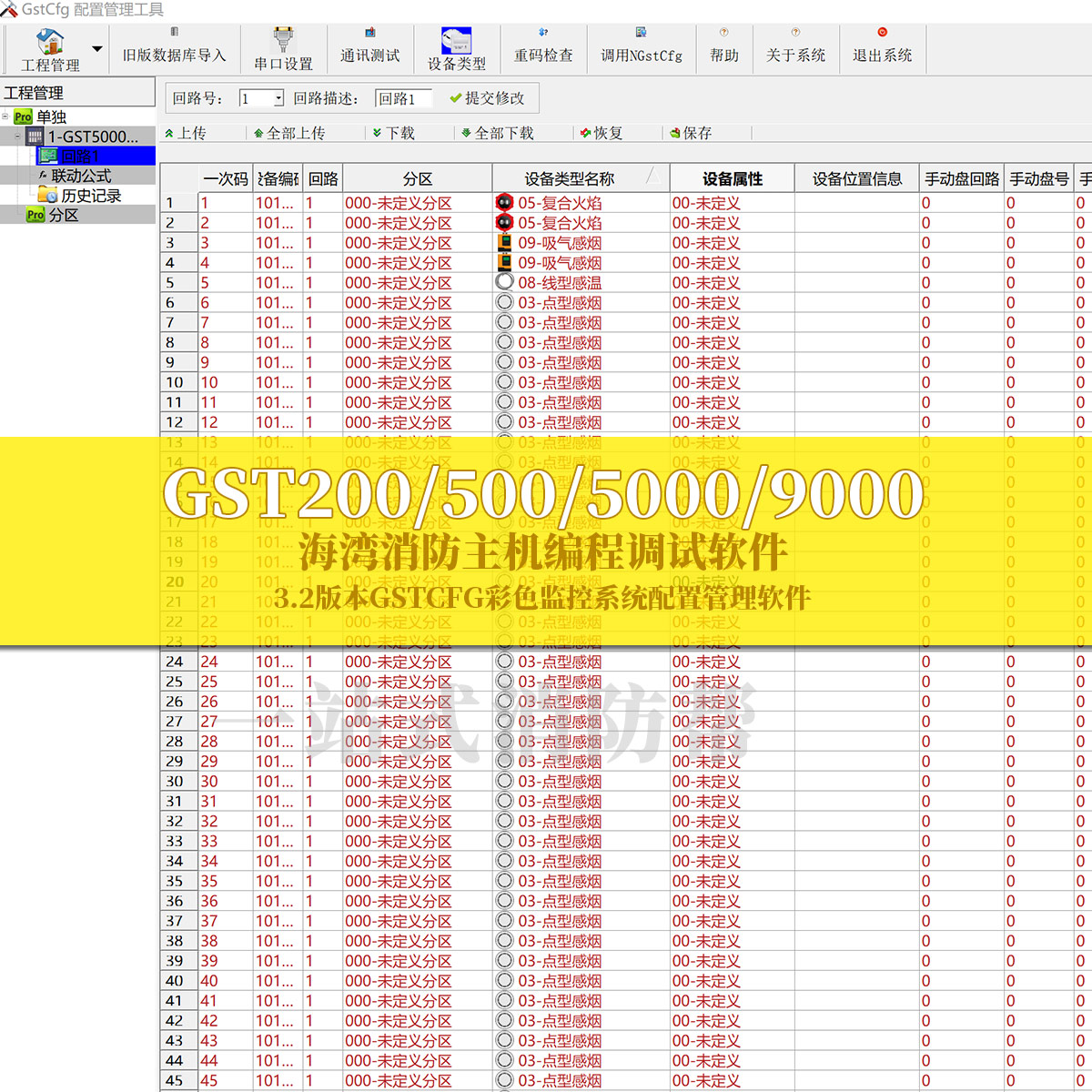Click the 设备位置信息 column header
This screenshot has width=1092, height=1092.
pos(857,178)
